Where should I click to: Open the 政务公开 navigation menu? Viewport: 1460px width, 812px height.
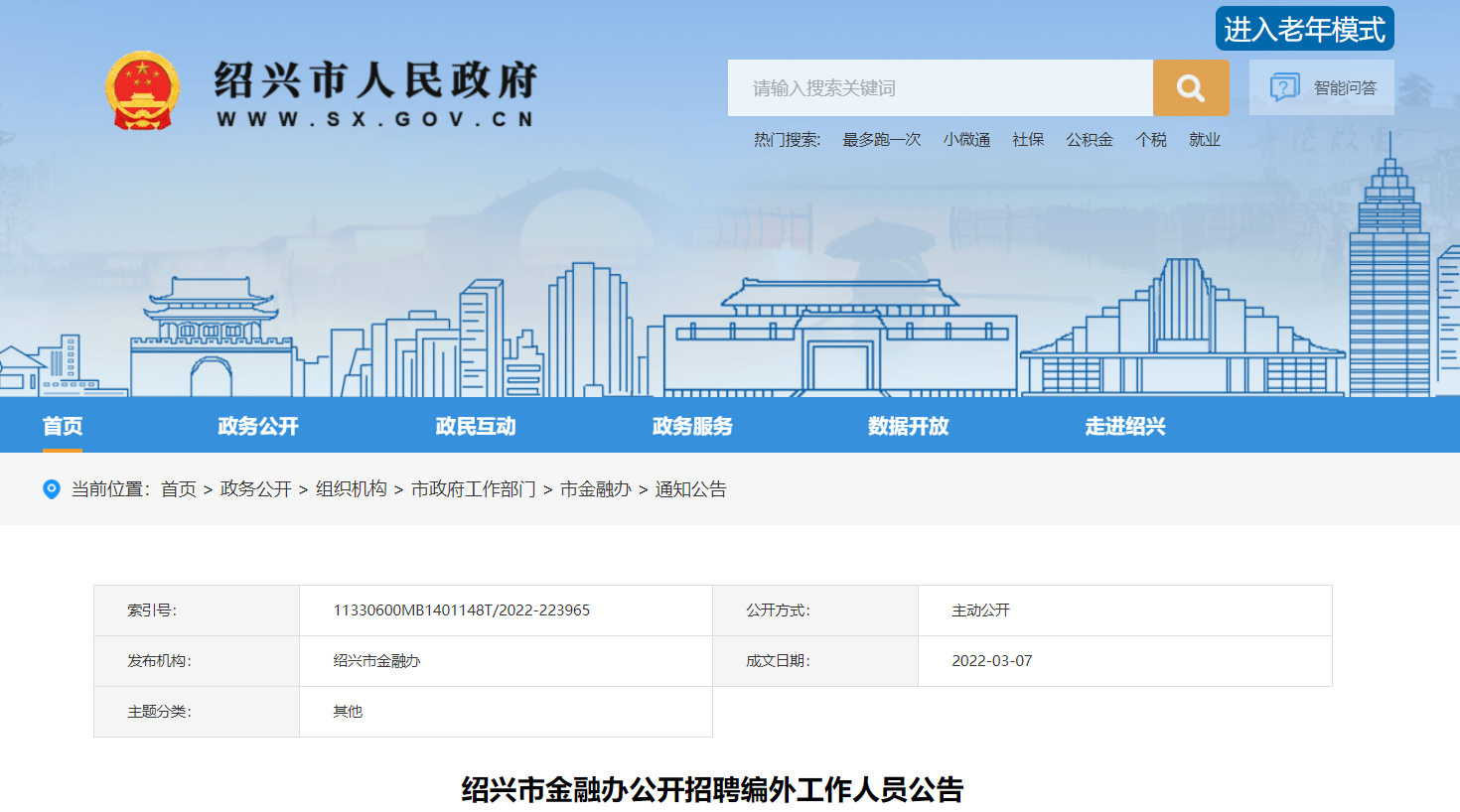coord(258,426)
